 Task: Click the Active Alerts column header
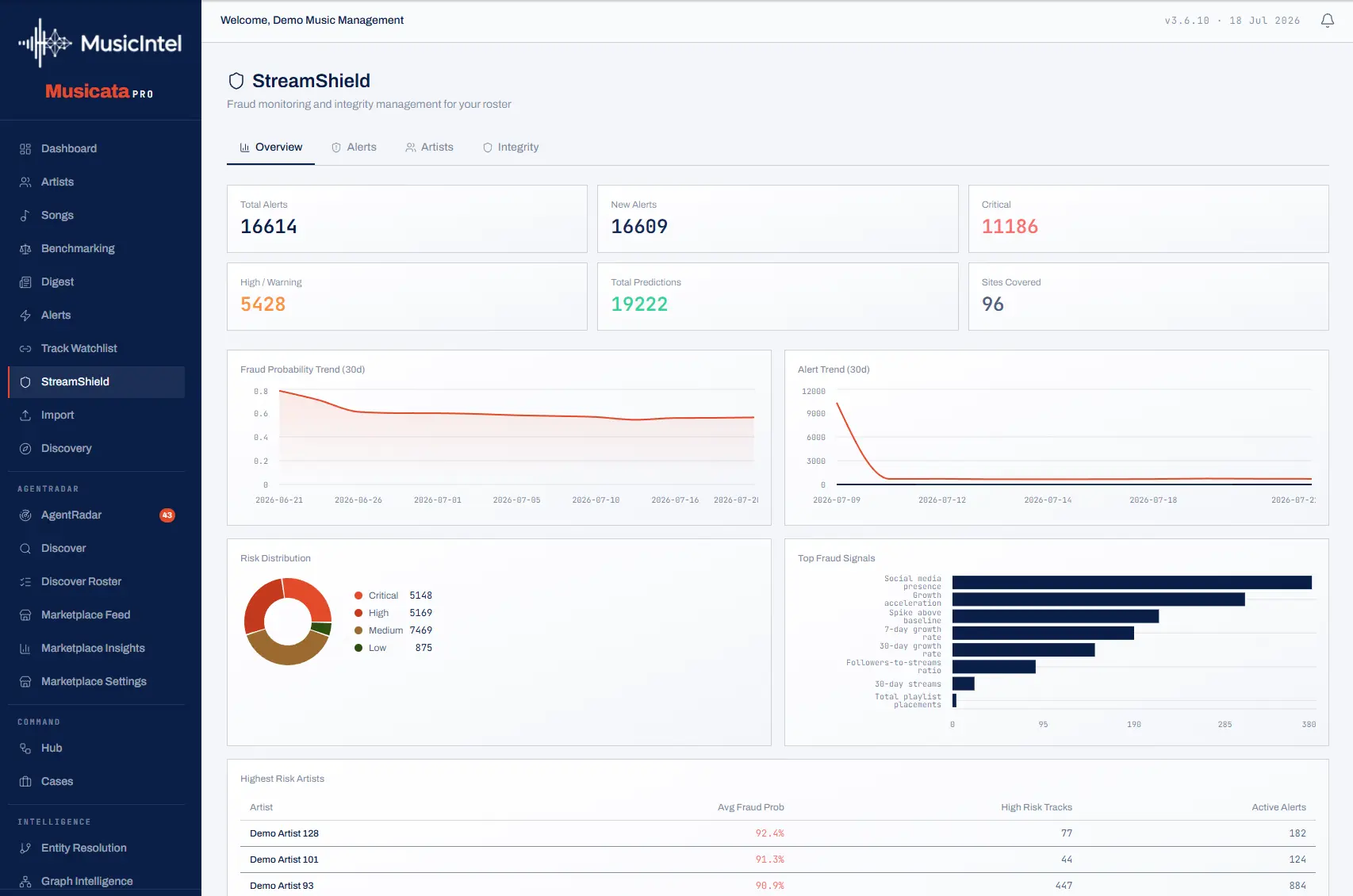coord(1278,807)
